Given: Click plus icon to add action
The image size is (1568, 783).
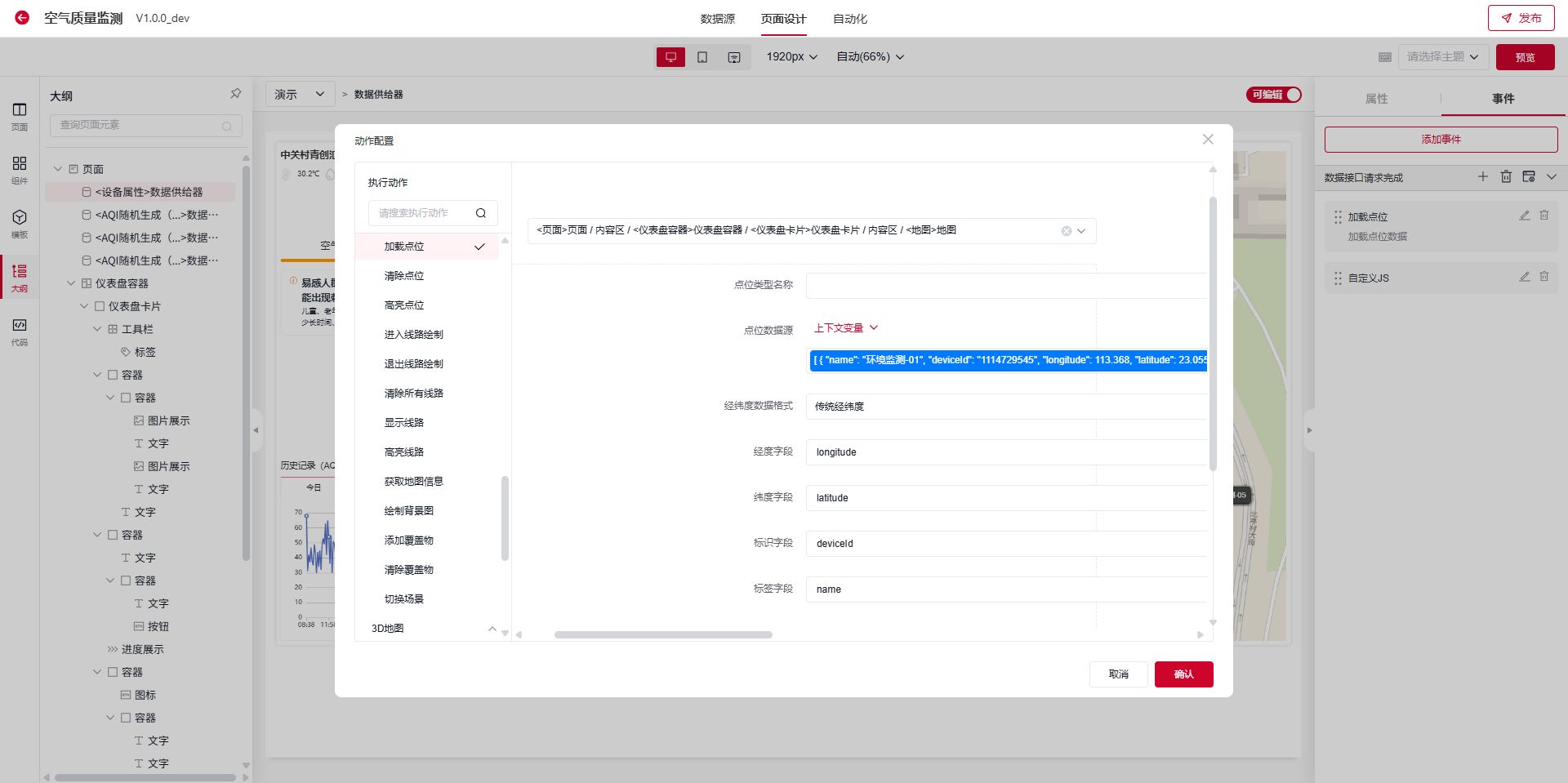Looking at the screenshot, I should click(x=1483, y=176).
